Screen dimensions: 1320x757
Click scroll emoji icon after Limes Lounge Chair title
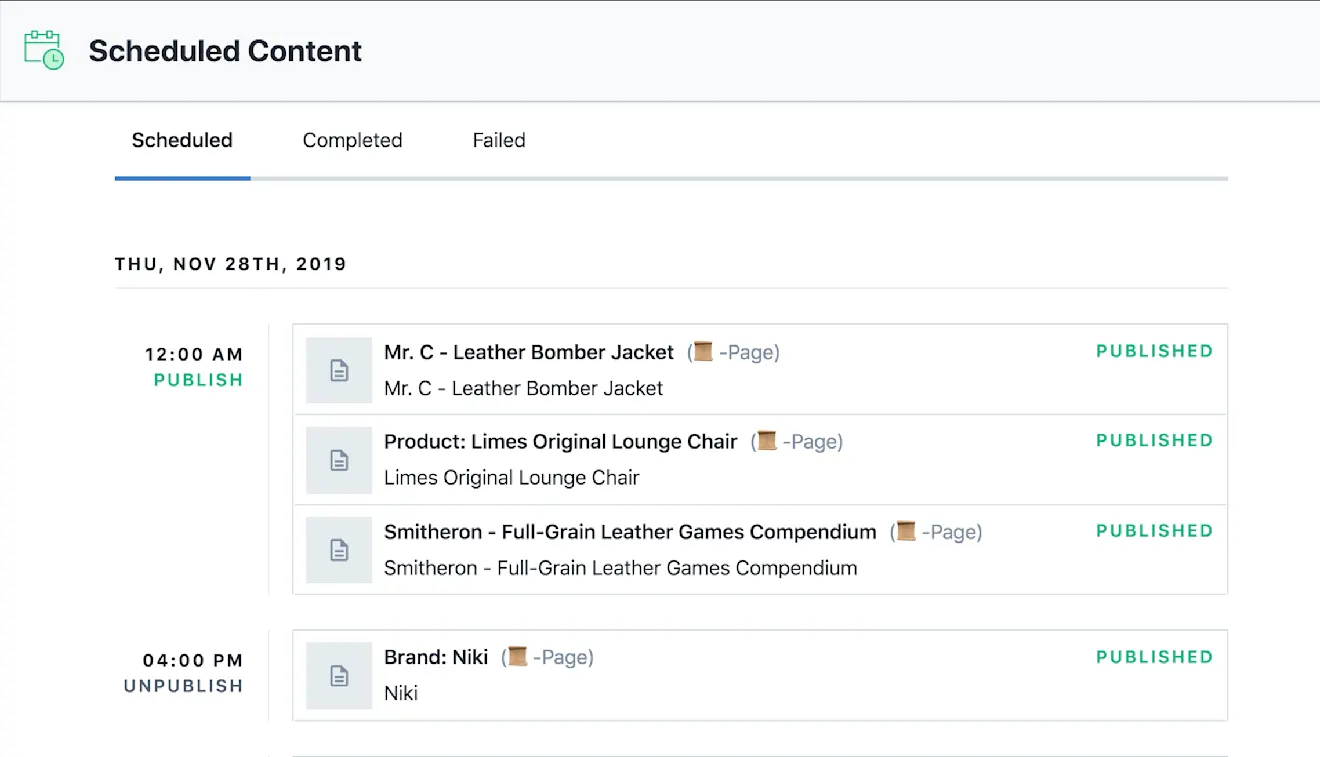[767, 441]
